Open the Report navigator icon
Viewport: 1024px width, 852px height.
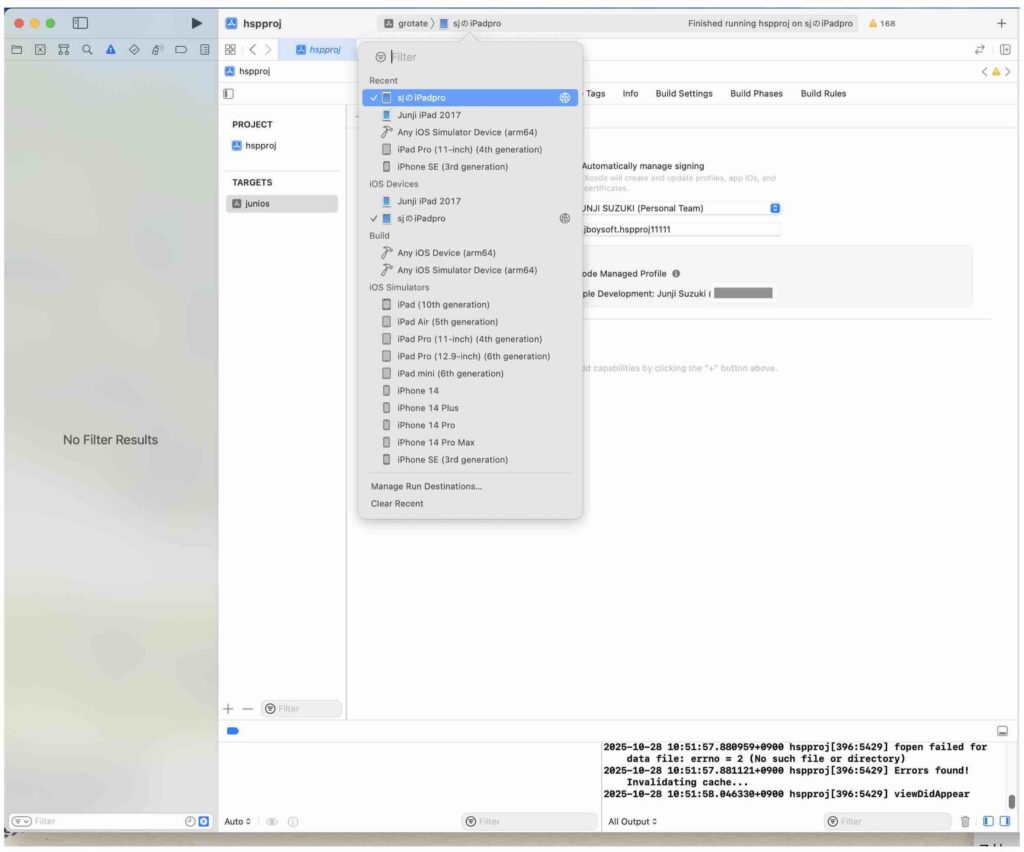[205, 49]
